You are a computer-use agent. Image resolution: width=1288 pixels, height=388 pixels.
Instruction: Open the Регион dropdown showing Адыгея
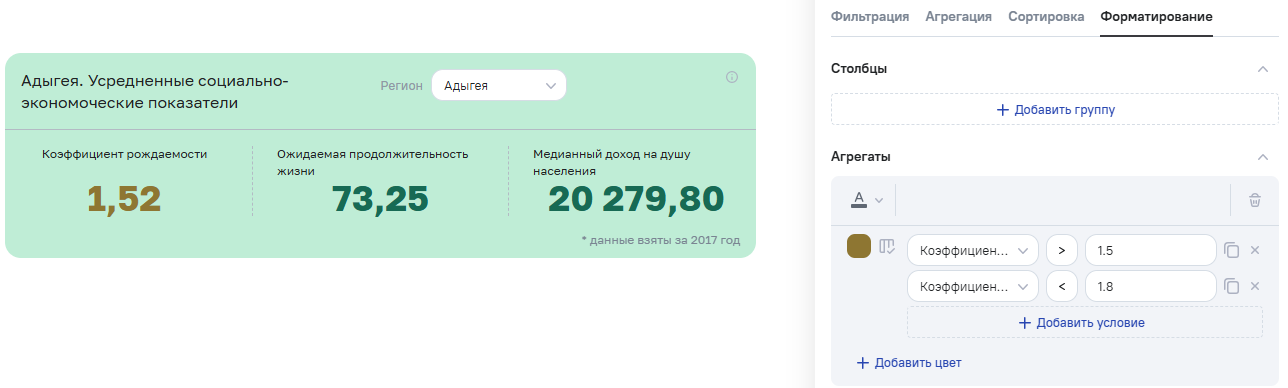pyautogui.click(x=498, y=85)
